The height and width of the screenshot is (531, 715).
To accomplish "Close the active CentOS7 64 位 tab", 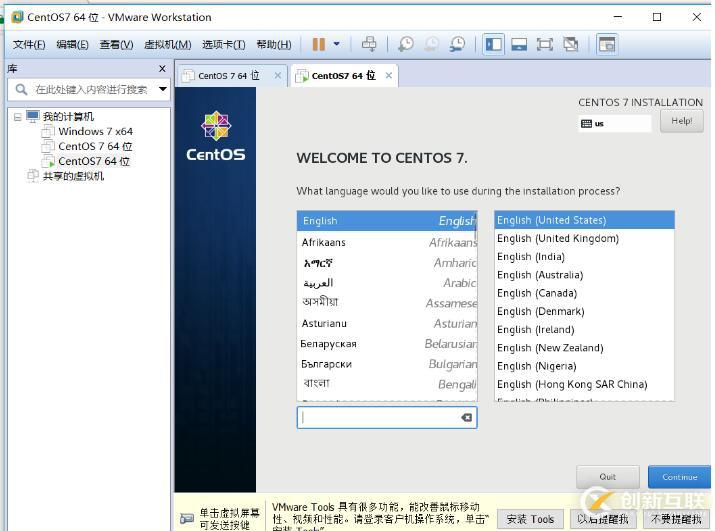I will point(389,75).
